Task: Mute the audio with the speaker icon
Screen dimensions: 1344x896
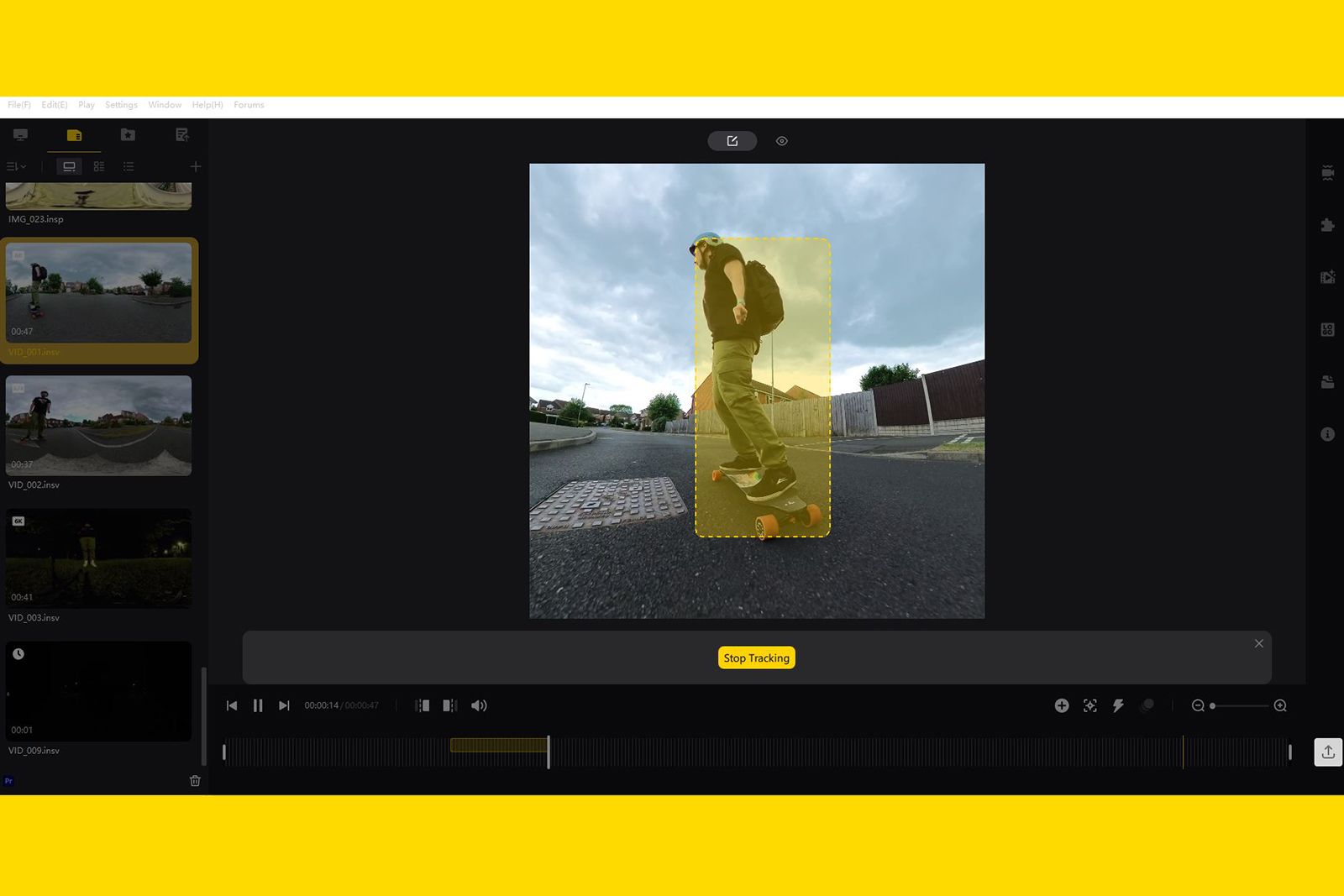Action: [479, 705]
